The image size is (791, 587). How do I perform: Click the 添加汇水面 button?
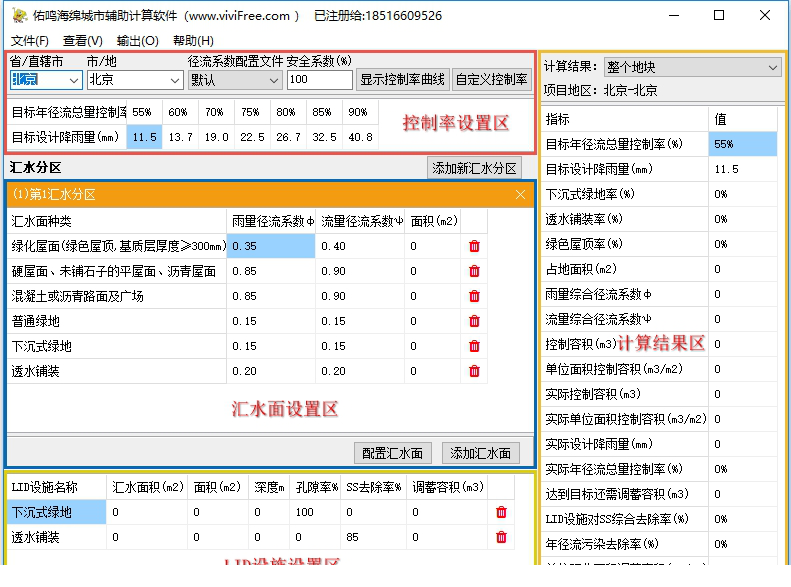(x=480, y=453)
